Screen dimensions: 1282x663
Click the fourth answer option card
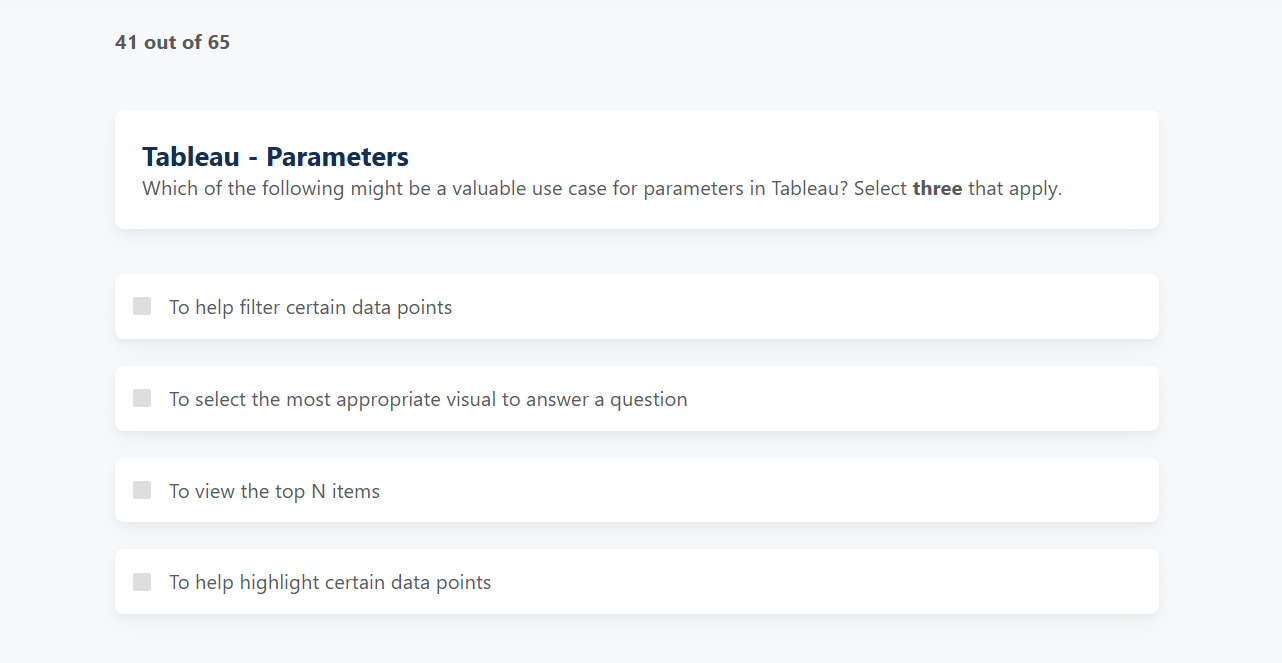(636, 581)
